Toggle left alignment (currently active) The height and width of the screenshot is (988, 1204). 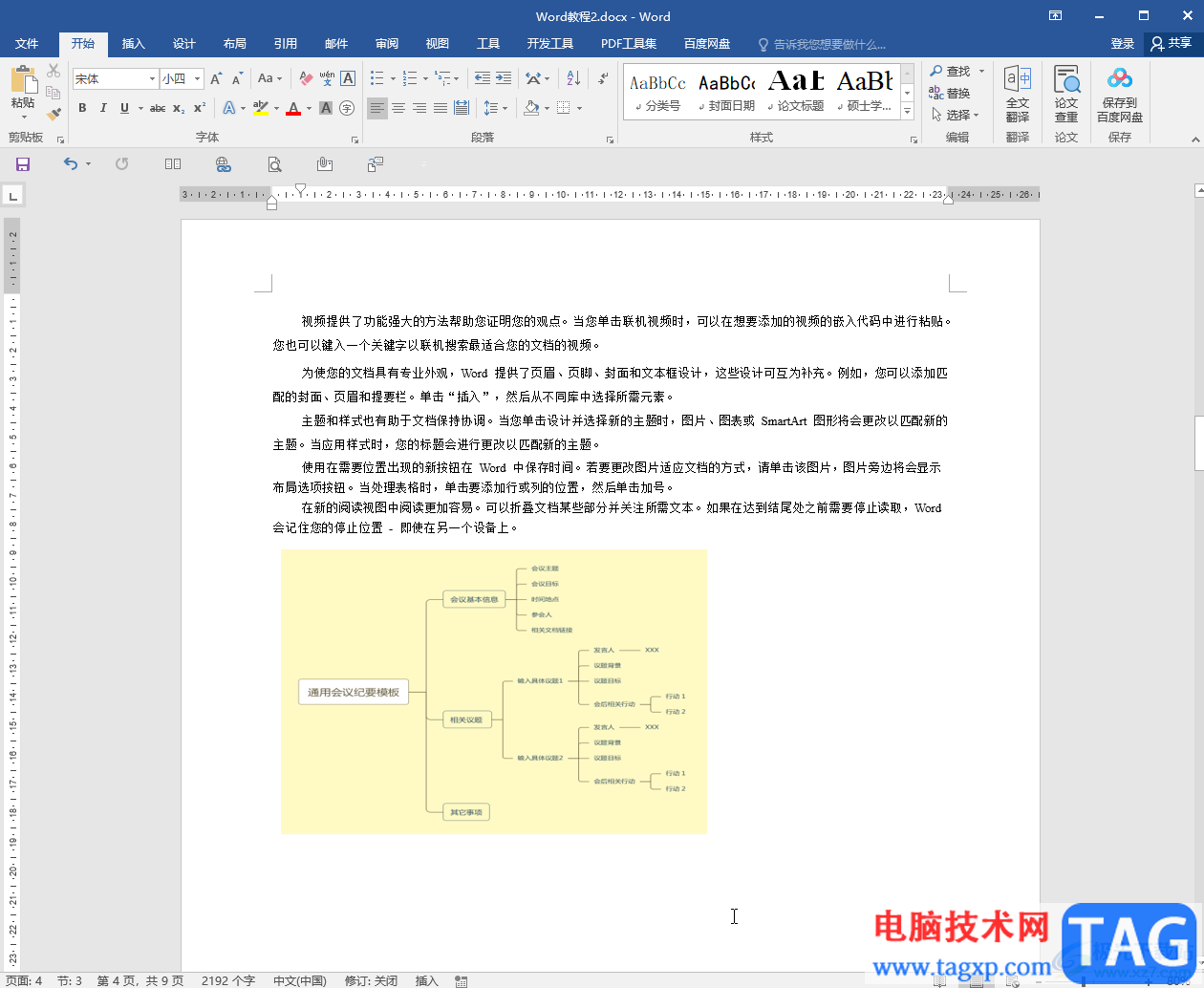click(x=377, y=108)
